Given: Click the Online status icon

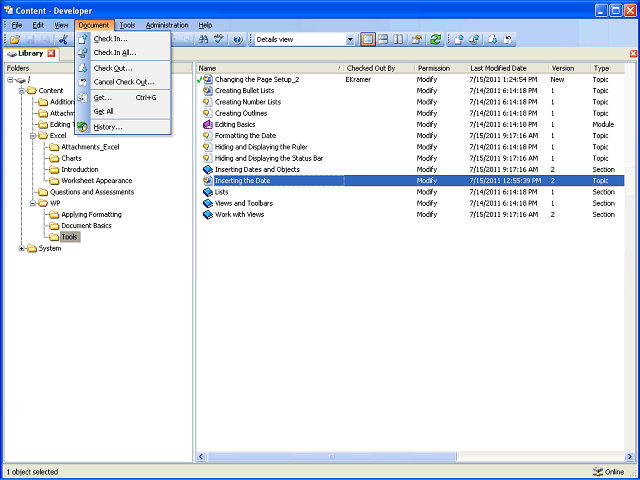Looking at the screenshot, I should [x=598, y=471].
